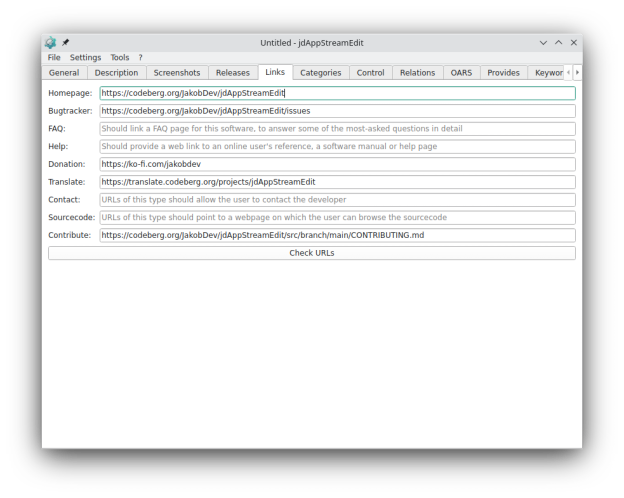Maximize the window using the up chevron
This screenshot has height=498, width=624.
[x=558, y=43]
